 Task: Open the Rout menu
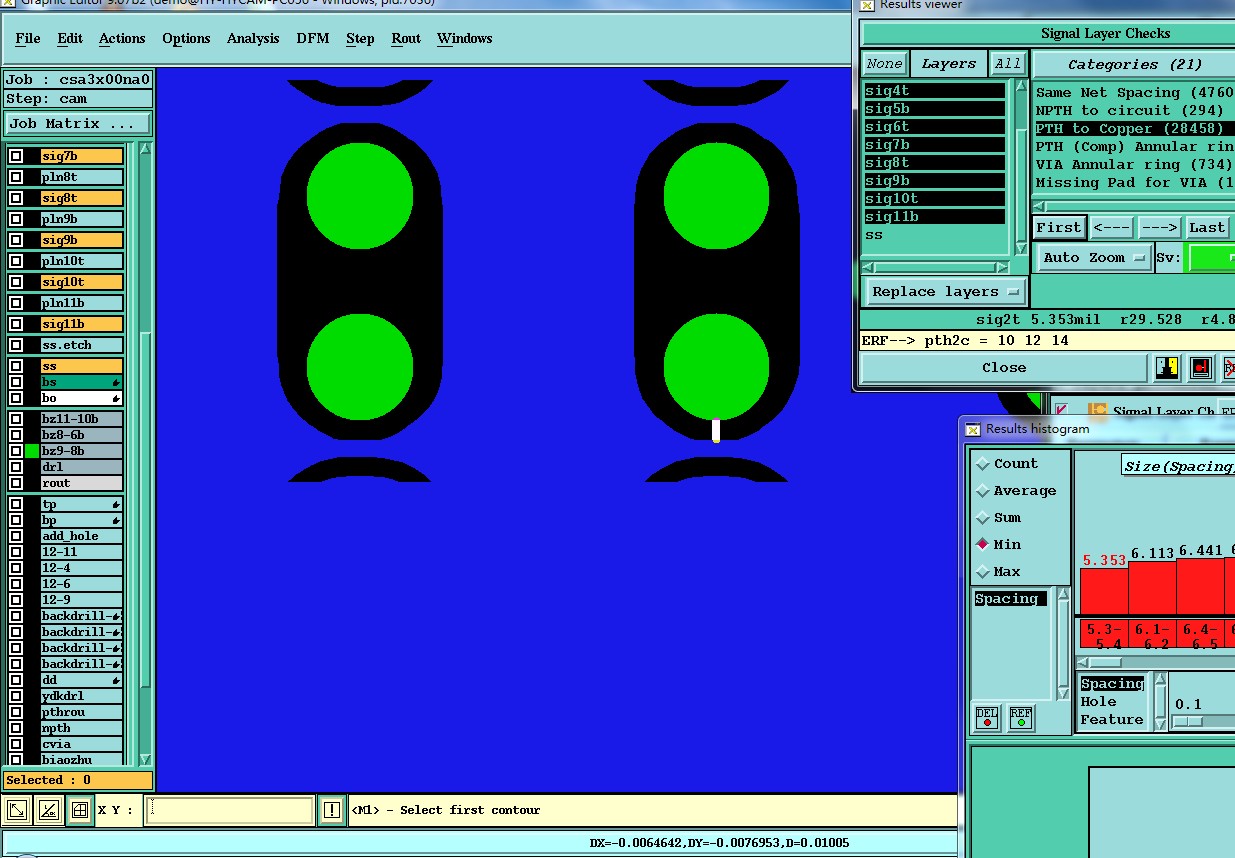(x=406, y=39)
